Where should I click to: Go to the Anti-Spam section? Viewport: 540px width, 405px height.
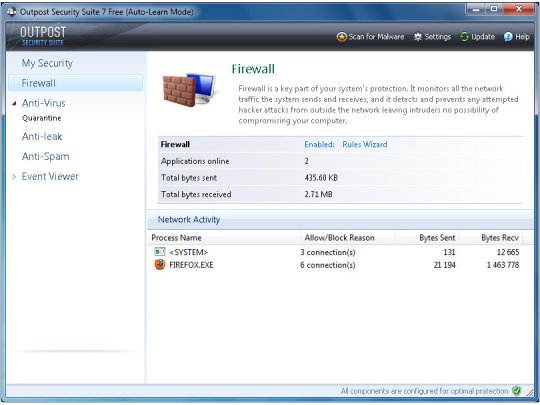(45, 156)
